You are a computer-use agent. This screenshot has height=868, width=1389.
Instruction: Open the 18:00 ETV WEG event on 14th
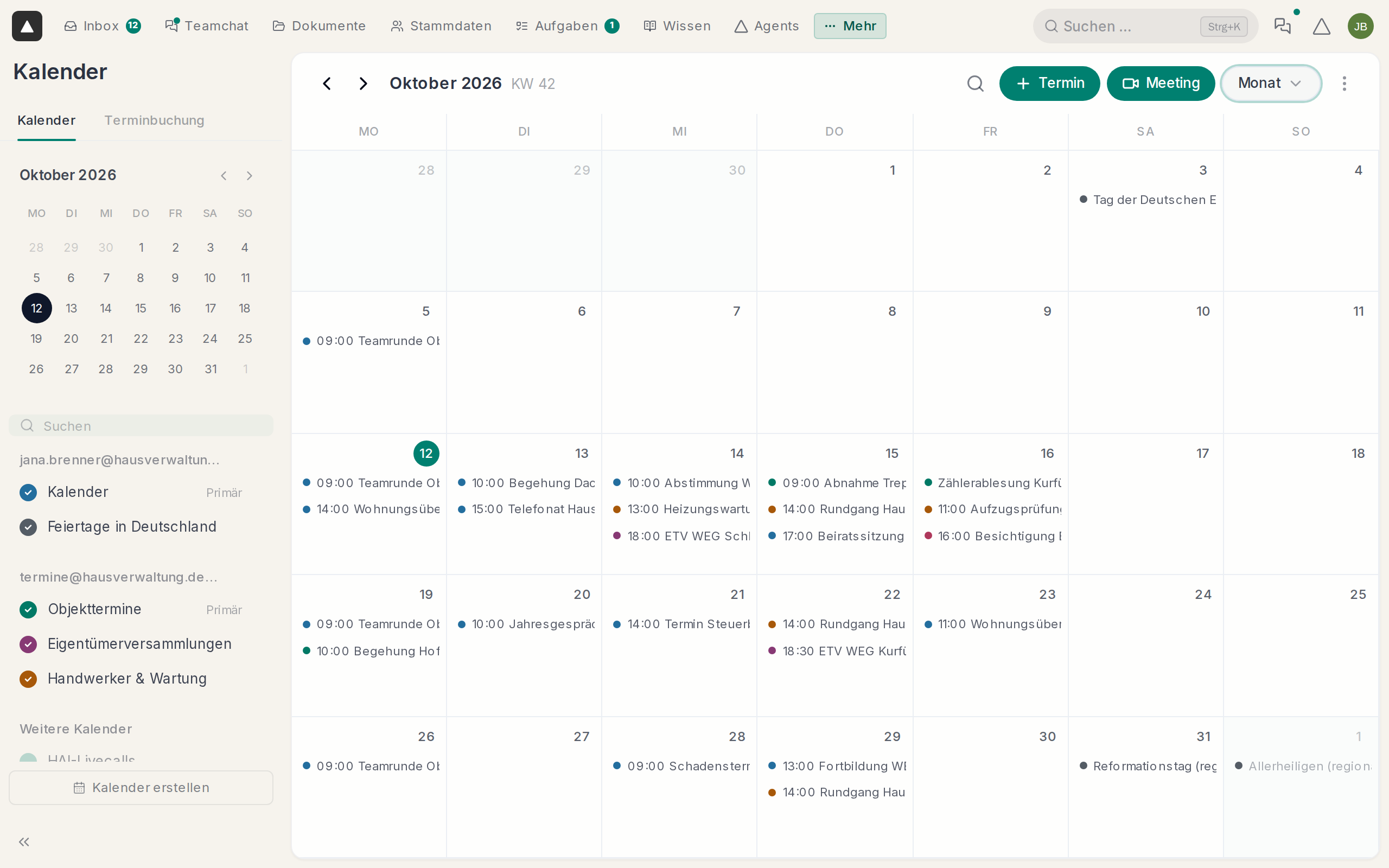(681, 535)
